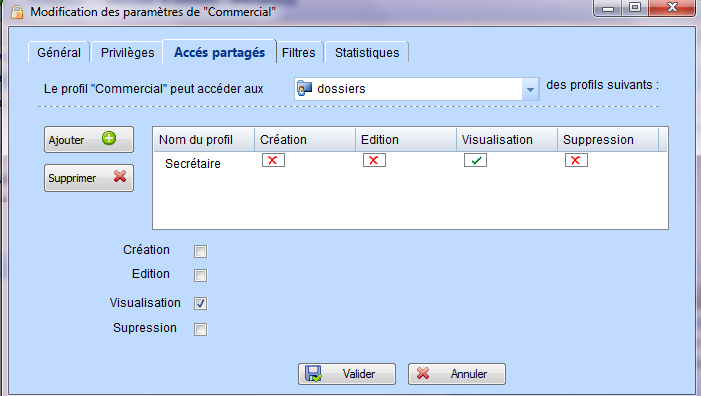Close the Modification des paramètres window
Screen dimensions: 701x396
pyautogui.click(x=672, y=8)
